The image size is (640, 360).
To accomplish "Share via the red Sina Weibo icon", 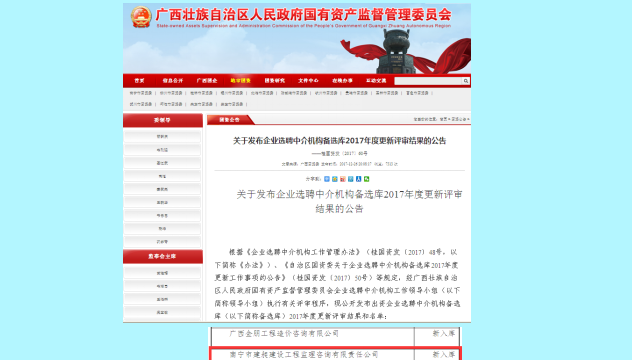I will (x=343, y=179).
